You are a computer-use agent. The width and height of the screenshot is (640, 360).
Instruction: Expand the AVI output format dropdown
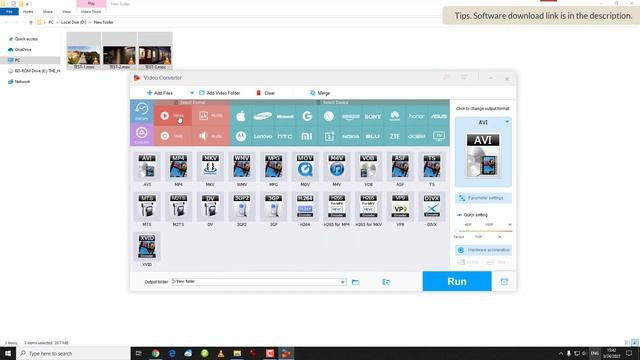[507, 122]
